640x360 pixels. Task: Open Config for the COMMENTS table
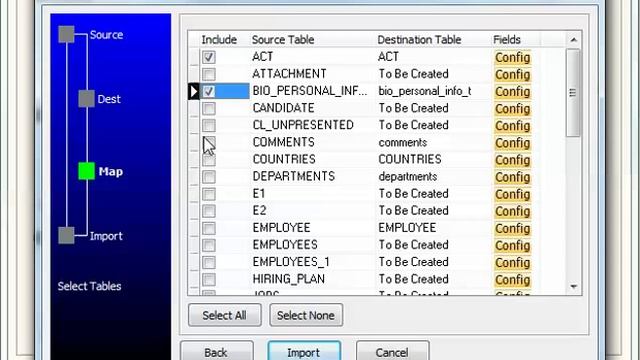[513, 143]
